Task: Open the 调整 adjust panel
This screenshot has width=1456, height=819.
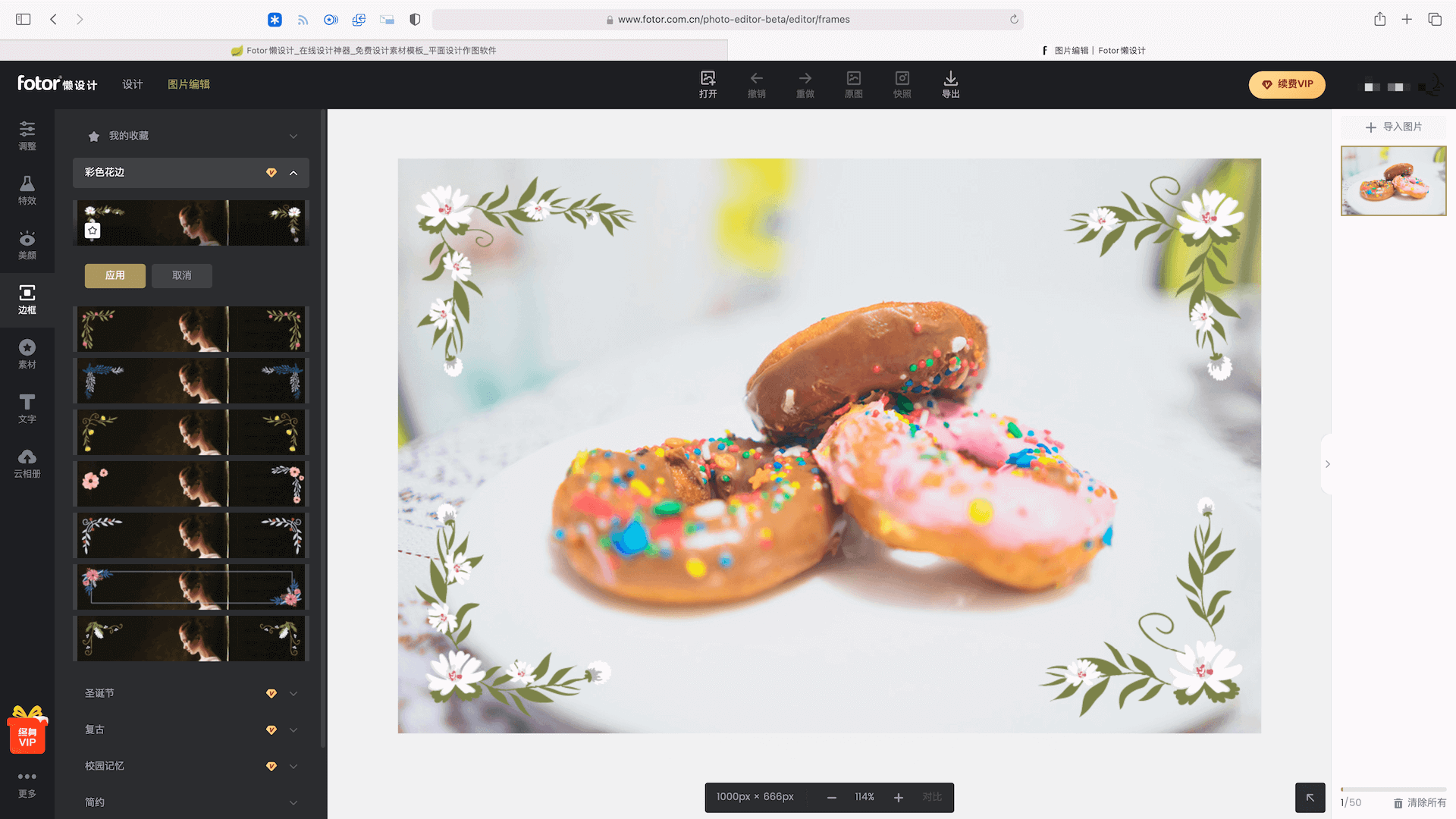Action: tap(27, 136)
